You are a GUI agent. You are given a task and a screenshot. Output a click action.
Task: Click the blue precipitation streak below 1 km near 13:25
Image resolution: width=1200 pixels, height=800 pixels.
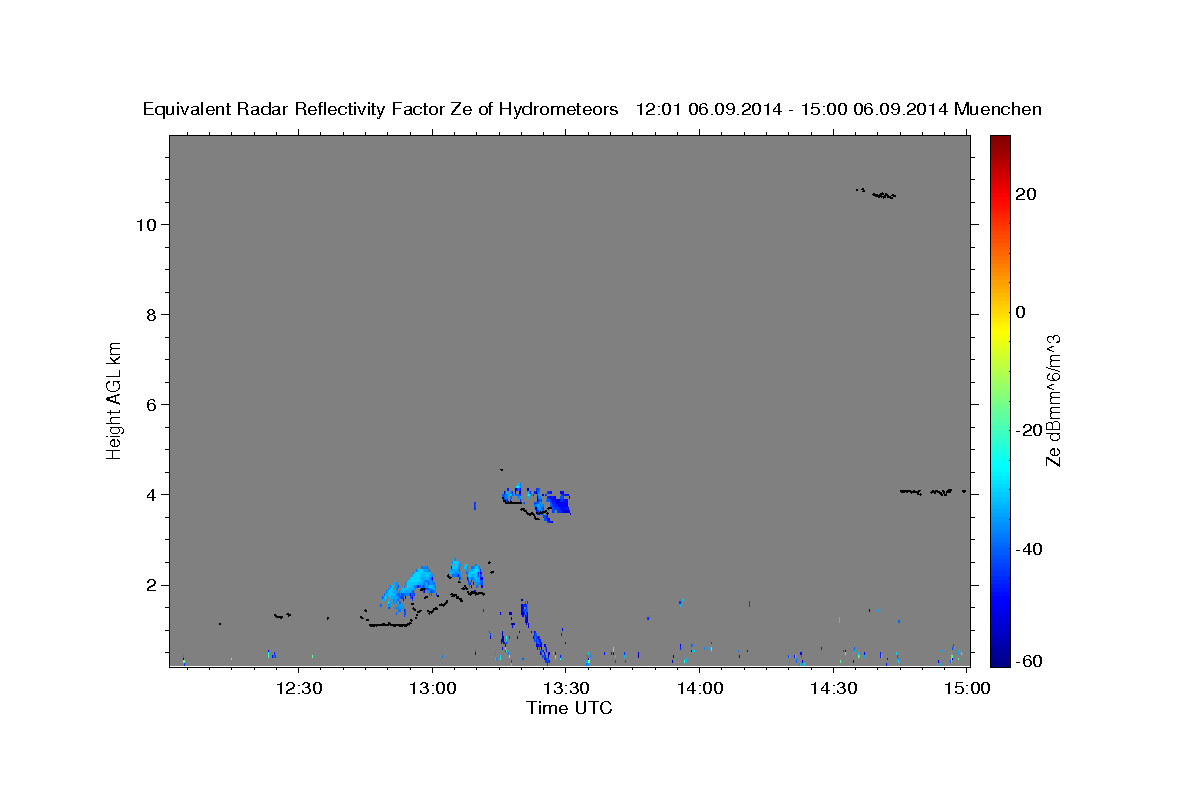(541, 646)
